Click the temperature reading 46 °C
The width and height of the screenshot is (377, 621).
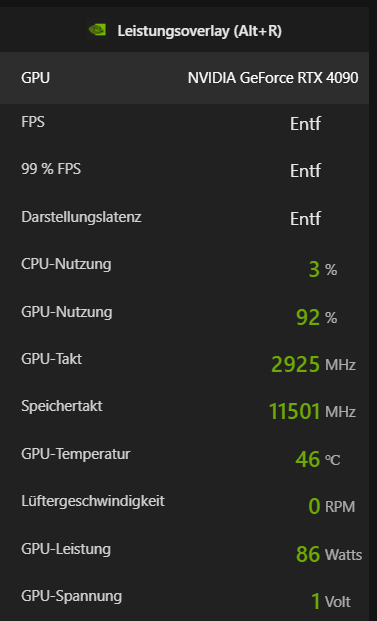point(318,459)
